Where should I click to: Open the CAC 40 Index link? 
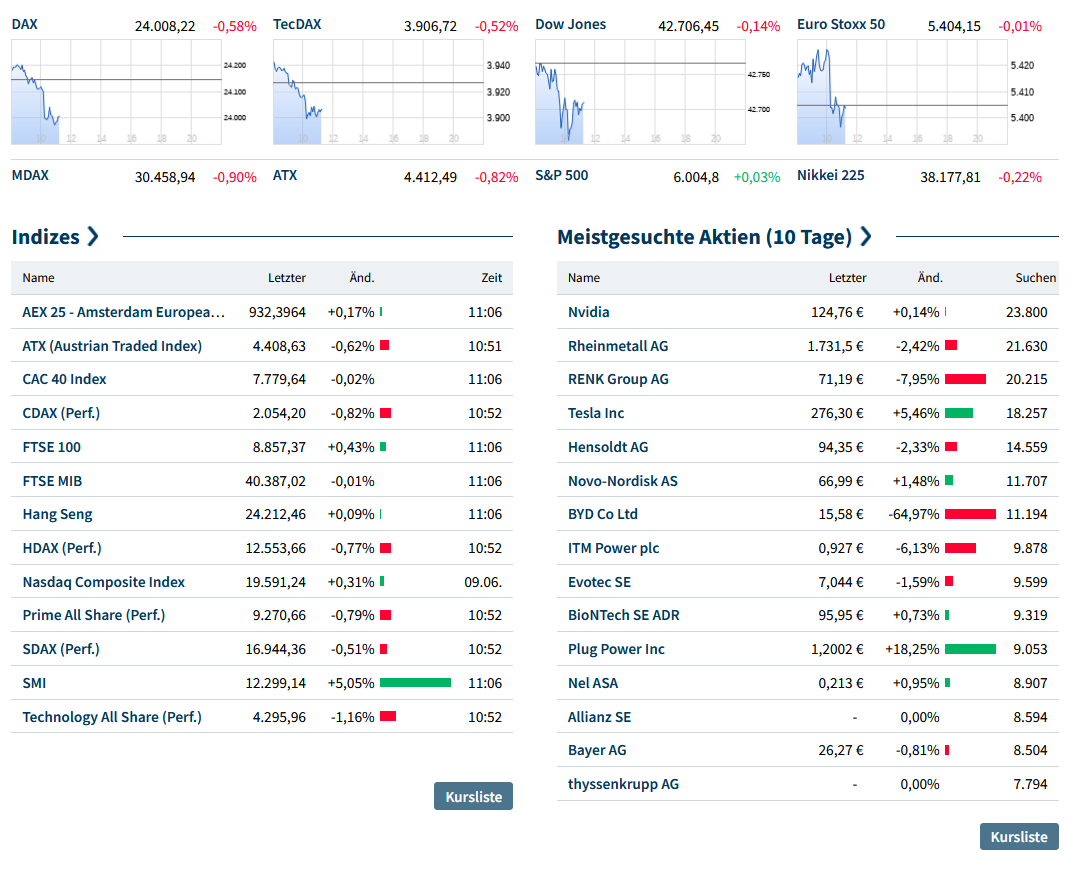point(64,380)
